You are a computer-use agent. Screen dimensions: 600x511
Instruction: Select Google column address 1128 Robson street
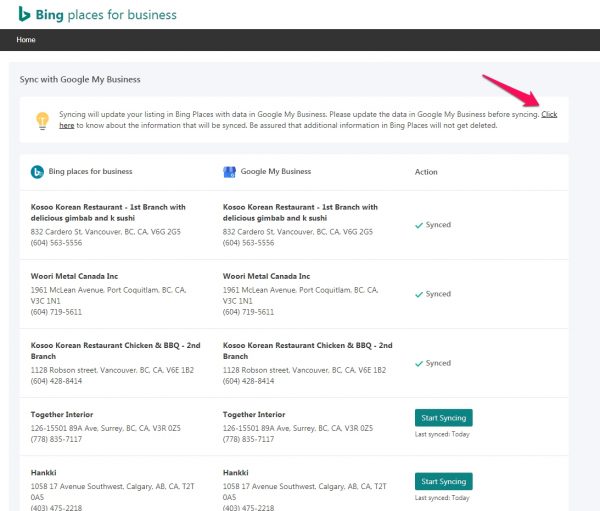304,370
